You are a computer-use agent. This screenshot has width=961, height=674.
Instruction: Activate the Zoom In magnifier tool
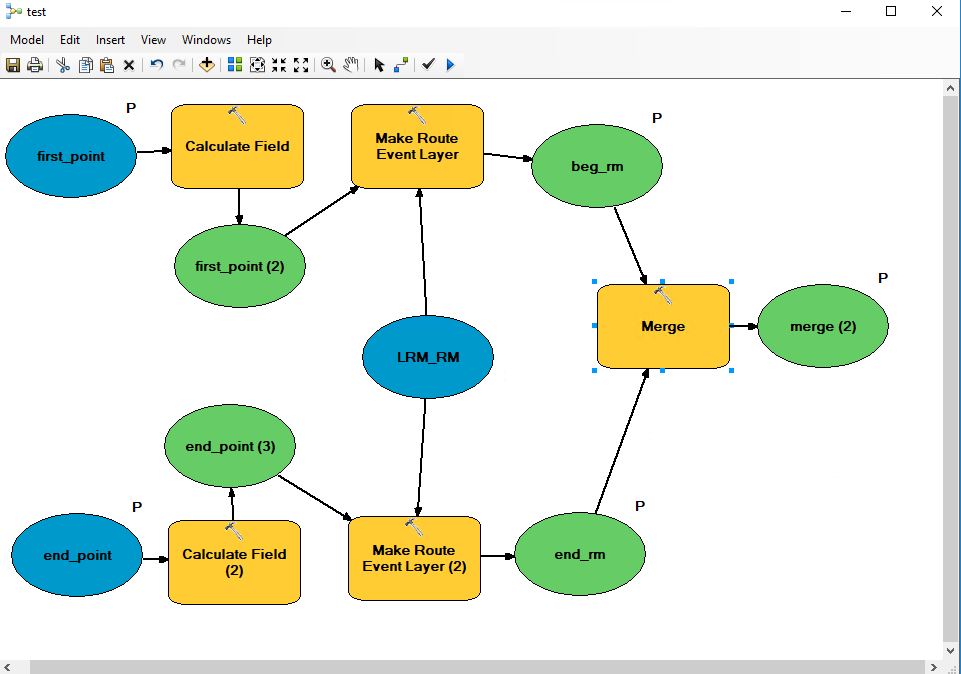pyautogui.click(x=329, y=64)
